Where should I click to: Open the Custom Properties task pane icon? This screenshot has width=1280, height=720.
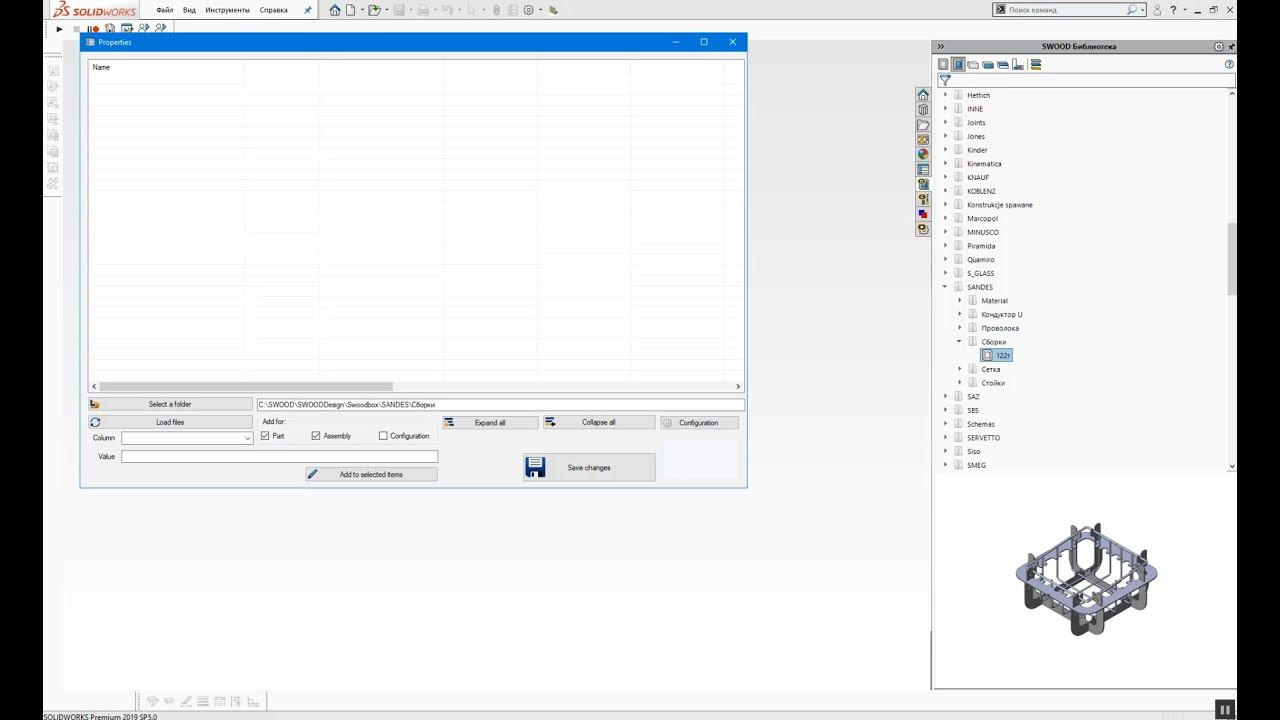[x=923, y=169]
